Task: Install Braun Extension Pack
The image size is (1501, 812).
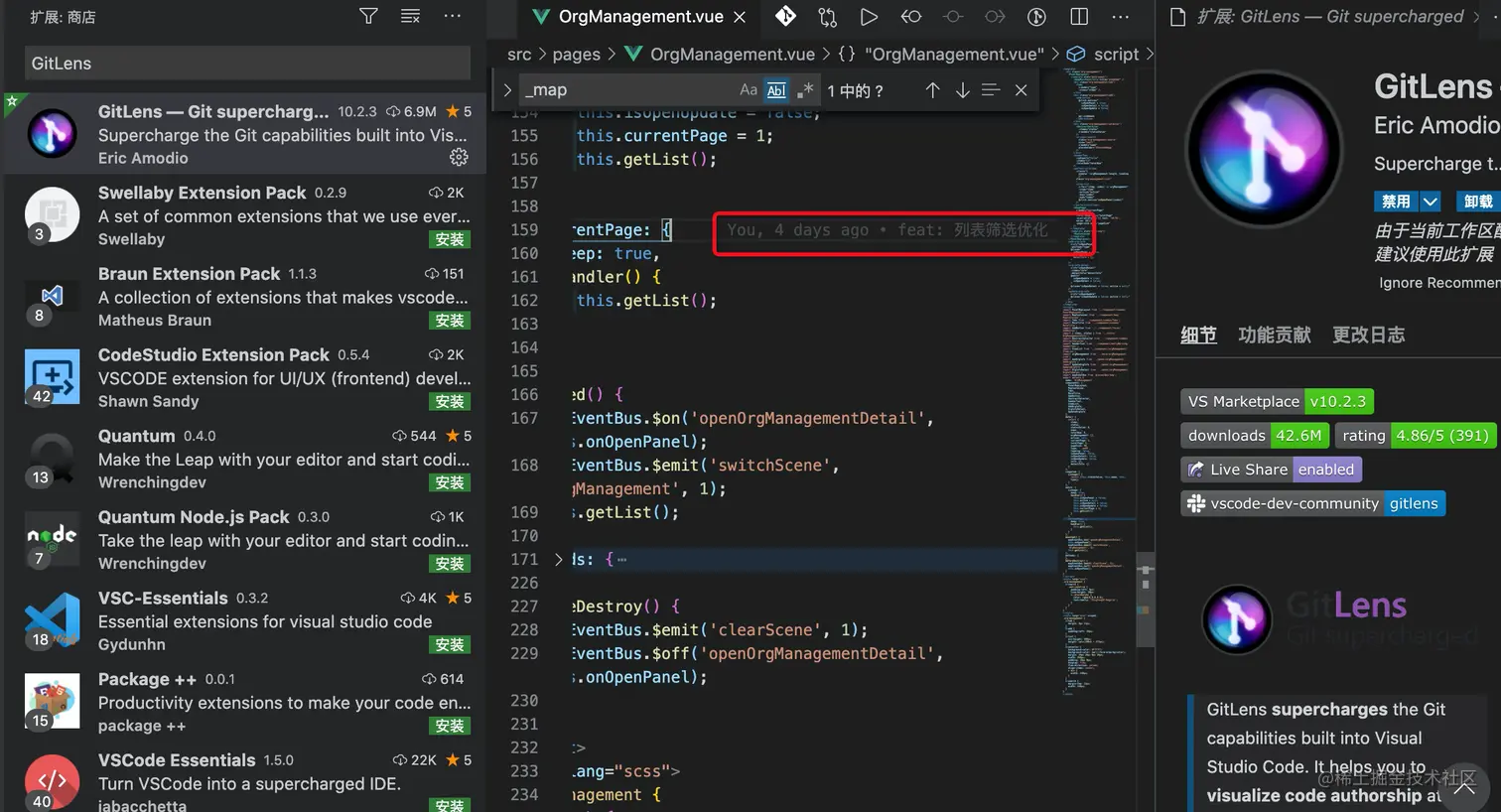Action: [450, 321]
